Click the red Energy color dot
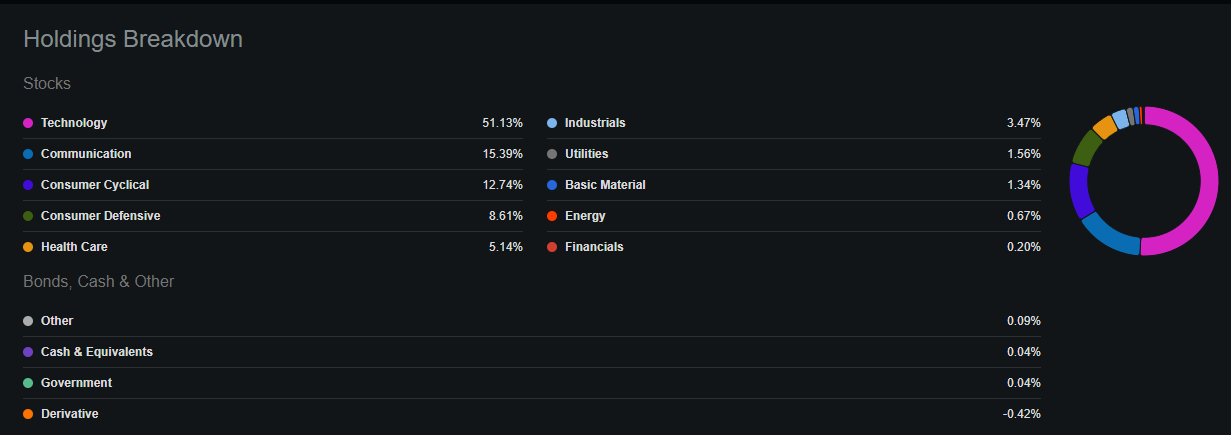The width and height of the screenshot is (1231, 435). click(552, 216)
